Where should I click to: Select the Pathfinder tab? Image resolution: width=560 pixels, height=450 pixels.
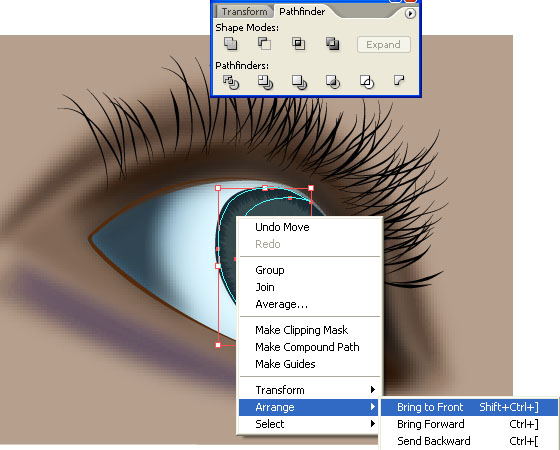coord(302,11)
